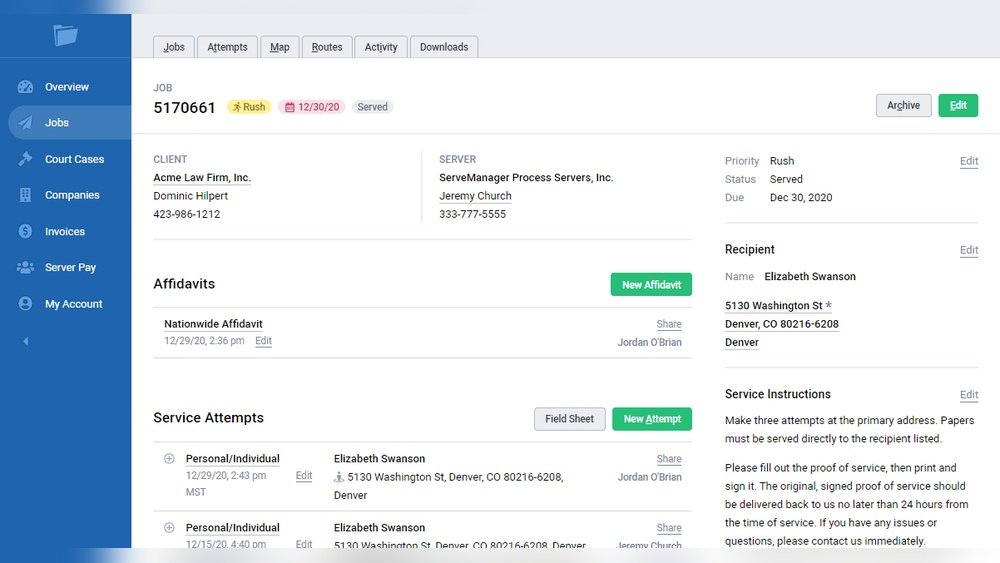Edit the Nationwide Affidavit
Image resolution: width=1000 pixels, height=563 pixels.
[x=263, y=340]
